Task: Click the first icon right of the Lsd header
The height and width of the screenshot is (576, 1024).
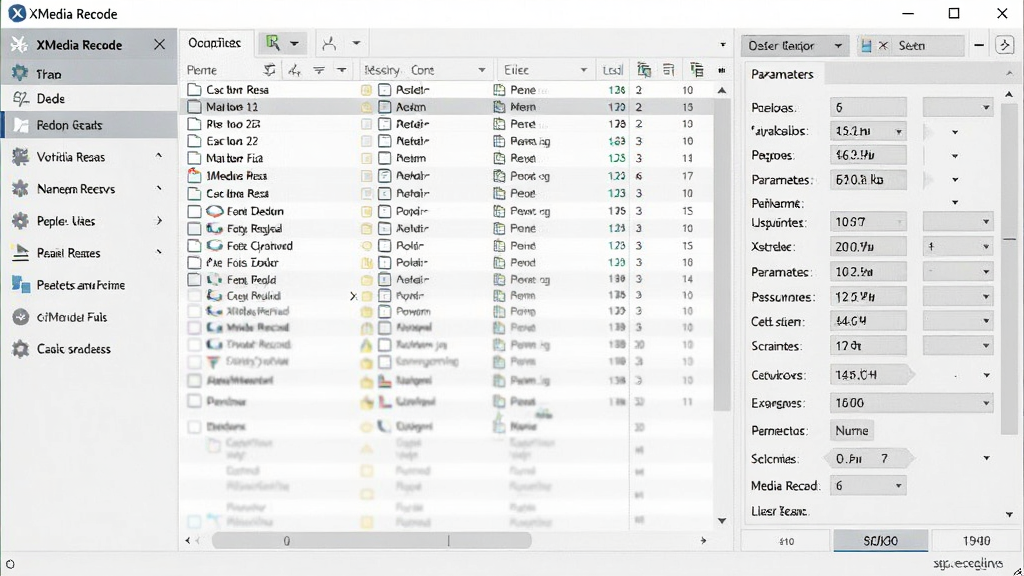Action: (644, 70)
